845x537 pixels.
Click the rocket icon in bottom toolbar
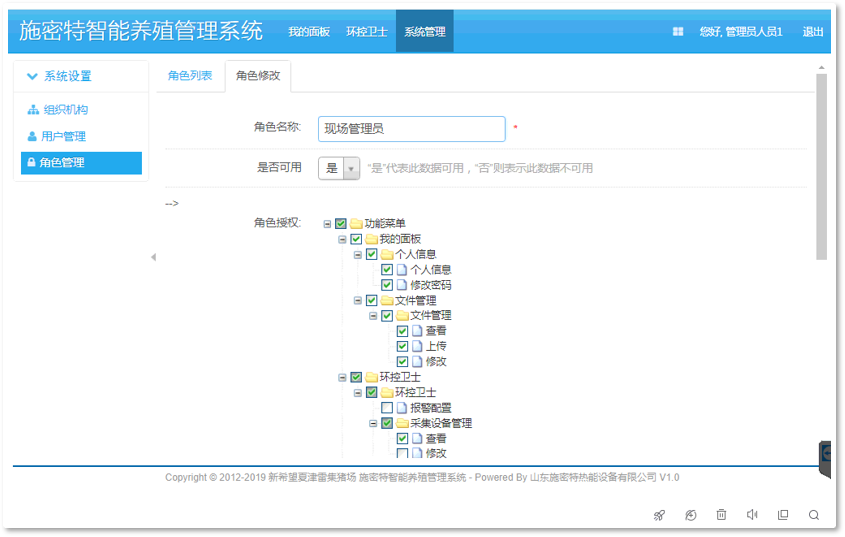click(659, 515)
